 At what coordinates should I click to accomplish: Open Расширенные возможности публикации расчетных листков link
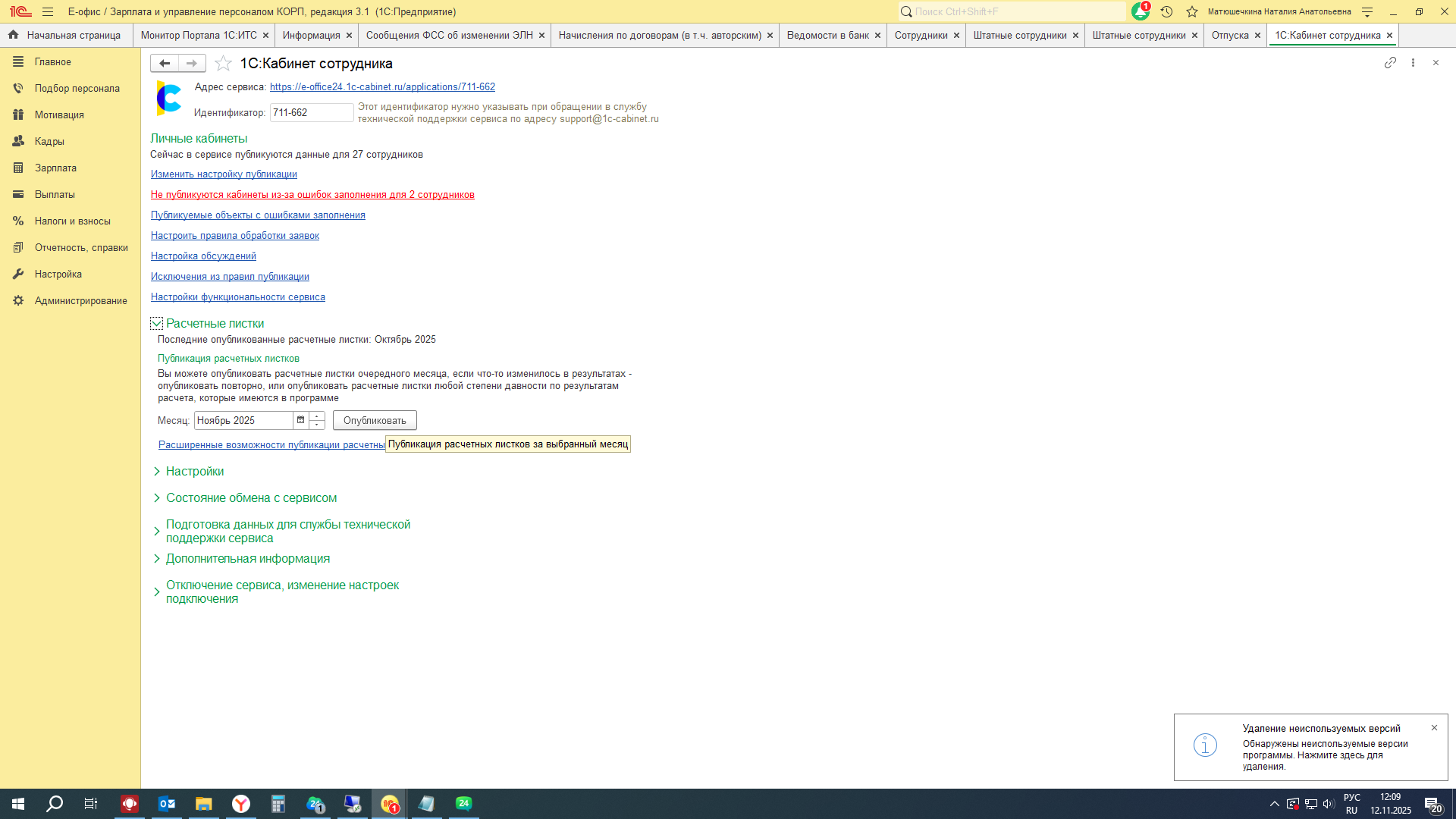click(271, 445)
